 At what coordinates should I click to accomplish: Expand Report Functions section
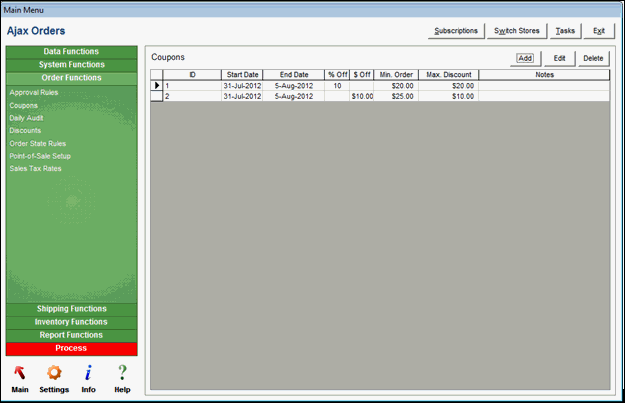71,335
